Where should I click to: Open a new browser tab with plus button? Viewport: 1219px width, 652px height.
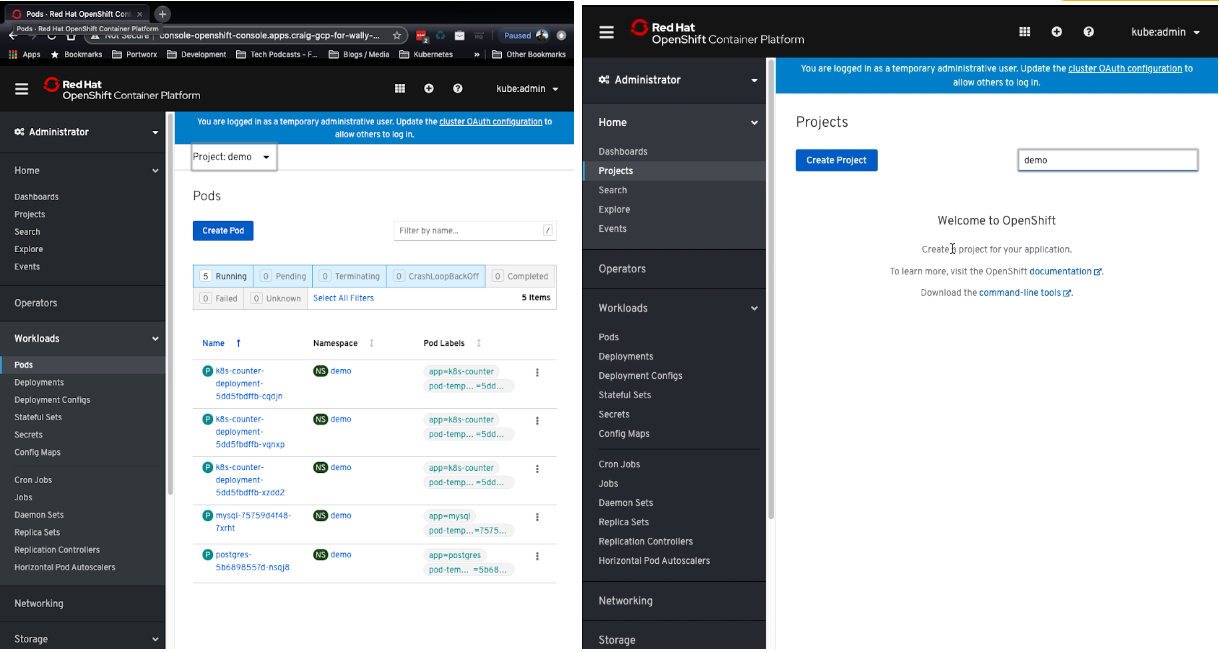163,14
